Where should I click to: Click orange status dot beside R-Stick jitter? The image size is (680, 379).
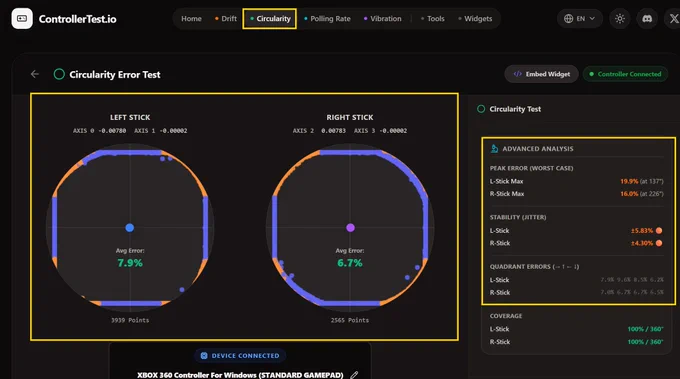pos(659,243)
